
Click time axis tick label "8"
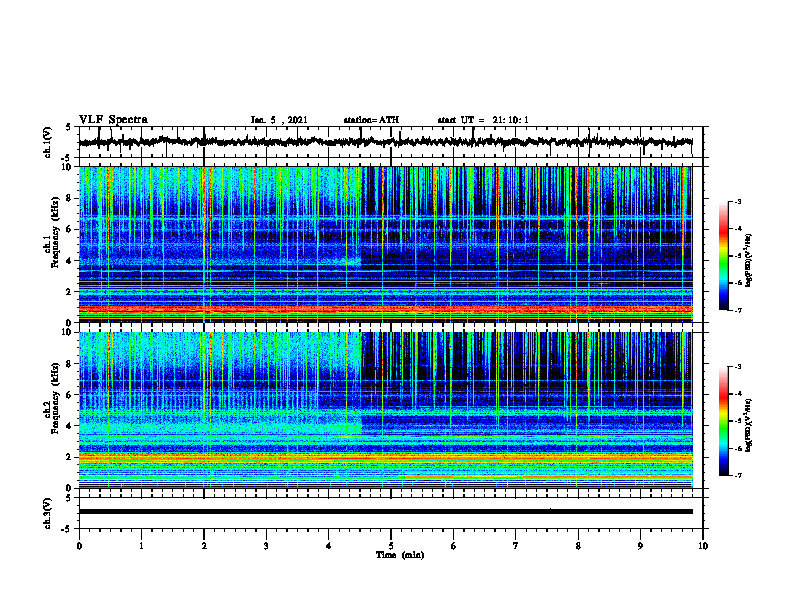[578, 546]
